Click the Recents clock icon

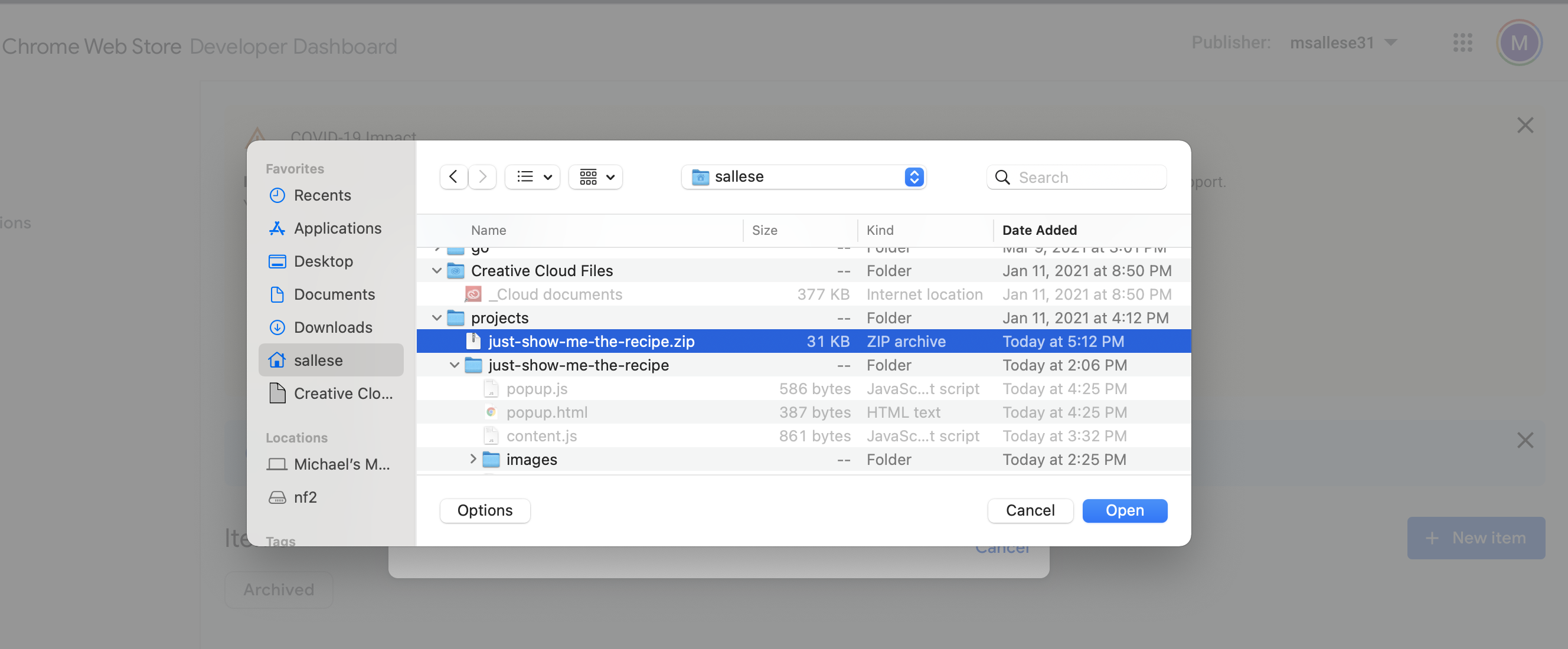pyautogui.click(x=277, y=195)
